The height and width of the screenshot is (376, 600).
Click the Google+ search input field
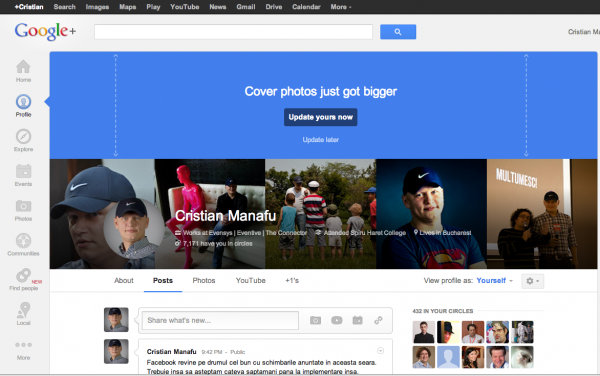(x=233, y=32)
